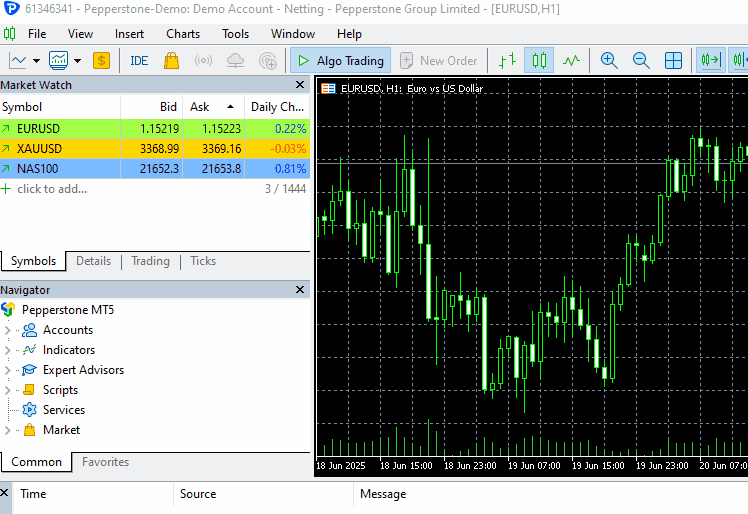Tile chart windows with grid icon
This screenshot has width=748, height=514.
673,61
